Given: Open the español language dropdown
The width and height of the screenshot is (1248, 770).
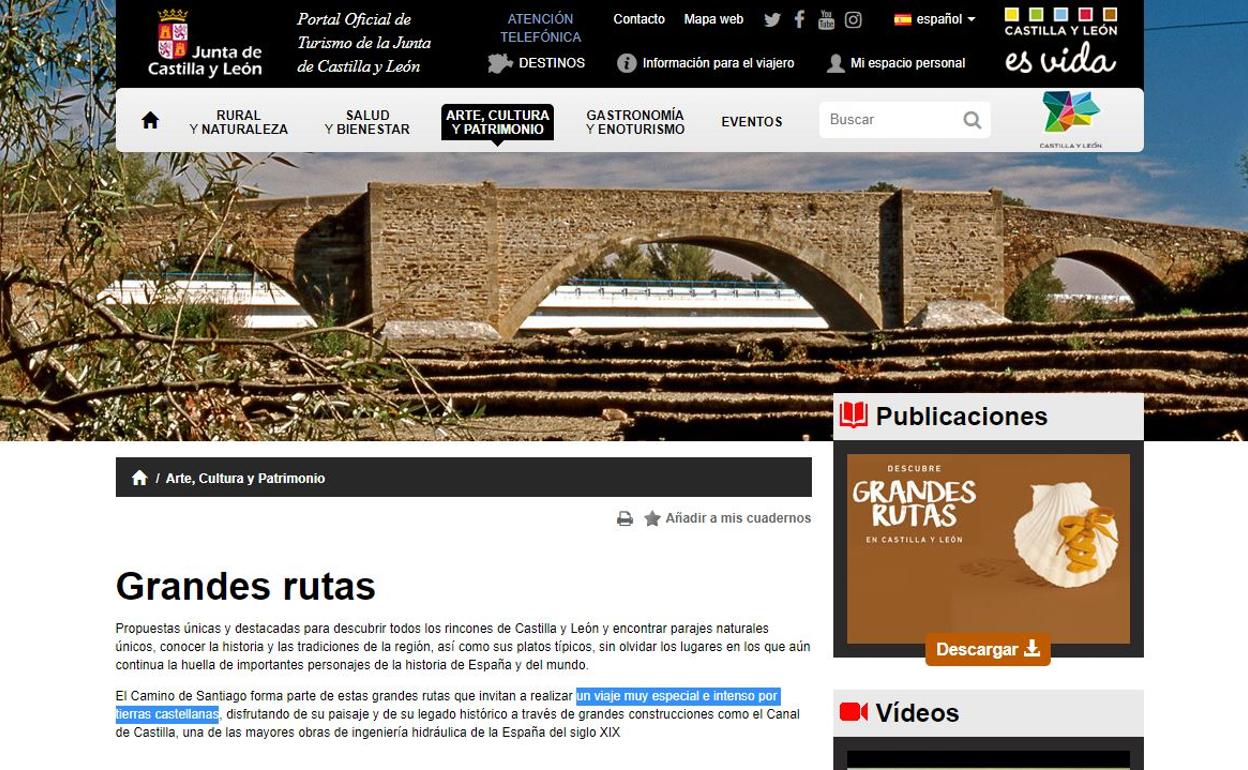Looking at the screenshot, I should click(933, 19).
